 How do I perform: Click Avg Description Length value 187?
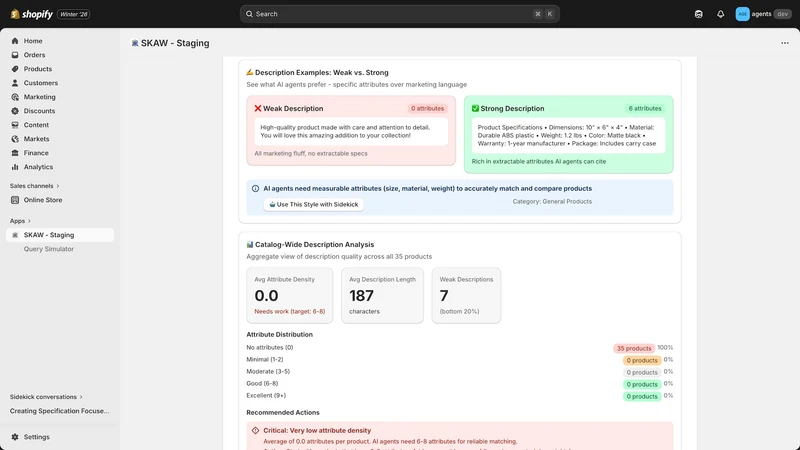pos(361,296)
